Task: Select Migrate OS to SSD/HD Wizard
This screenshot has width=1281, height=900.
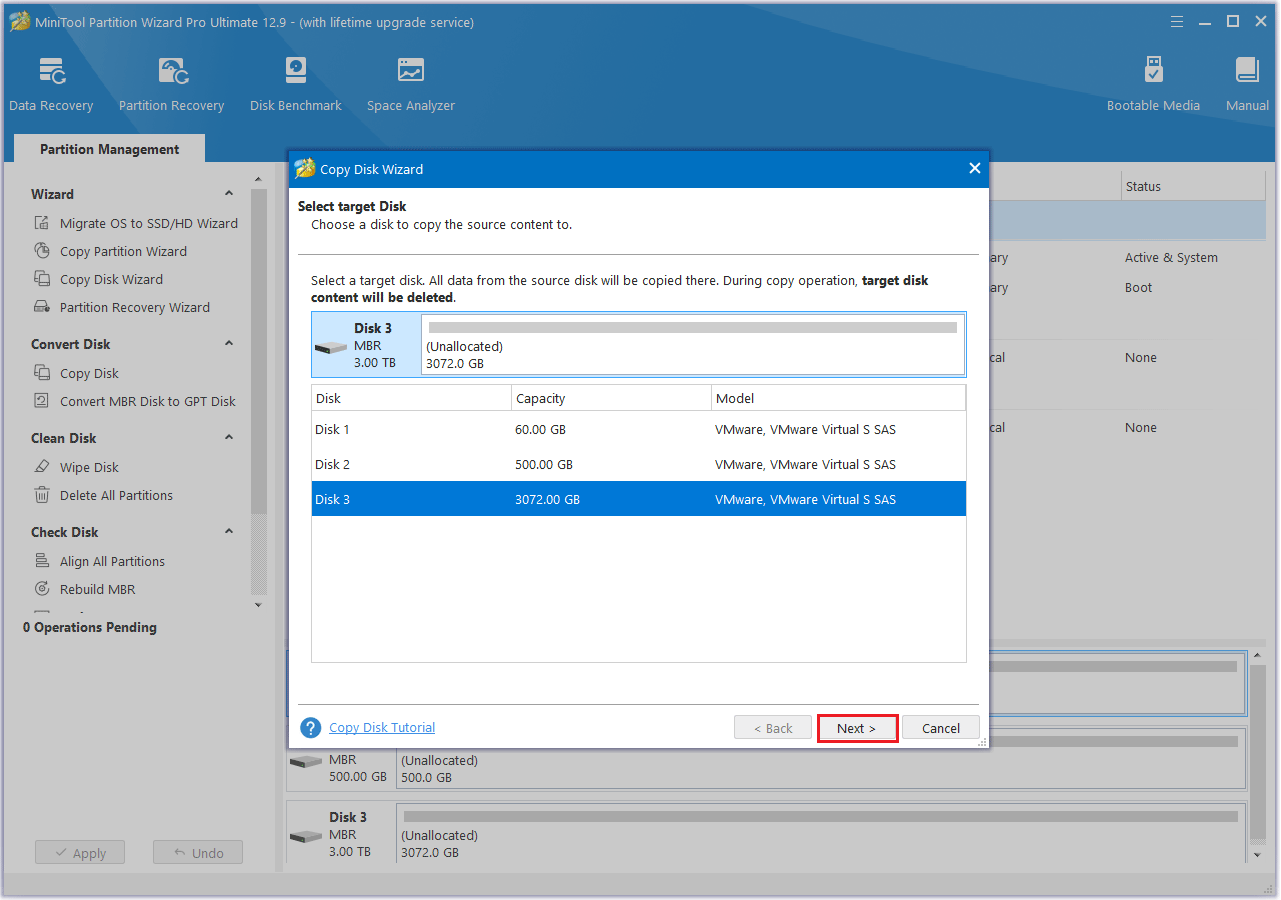Action: pyautogui.click(x=149, y=223)
